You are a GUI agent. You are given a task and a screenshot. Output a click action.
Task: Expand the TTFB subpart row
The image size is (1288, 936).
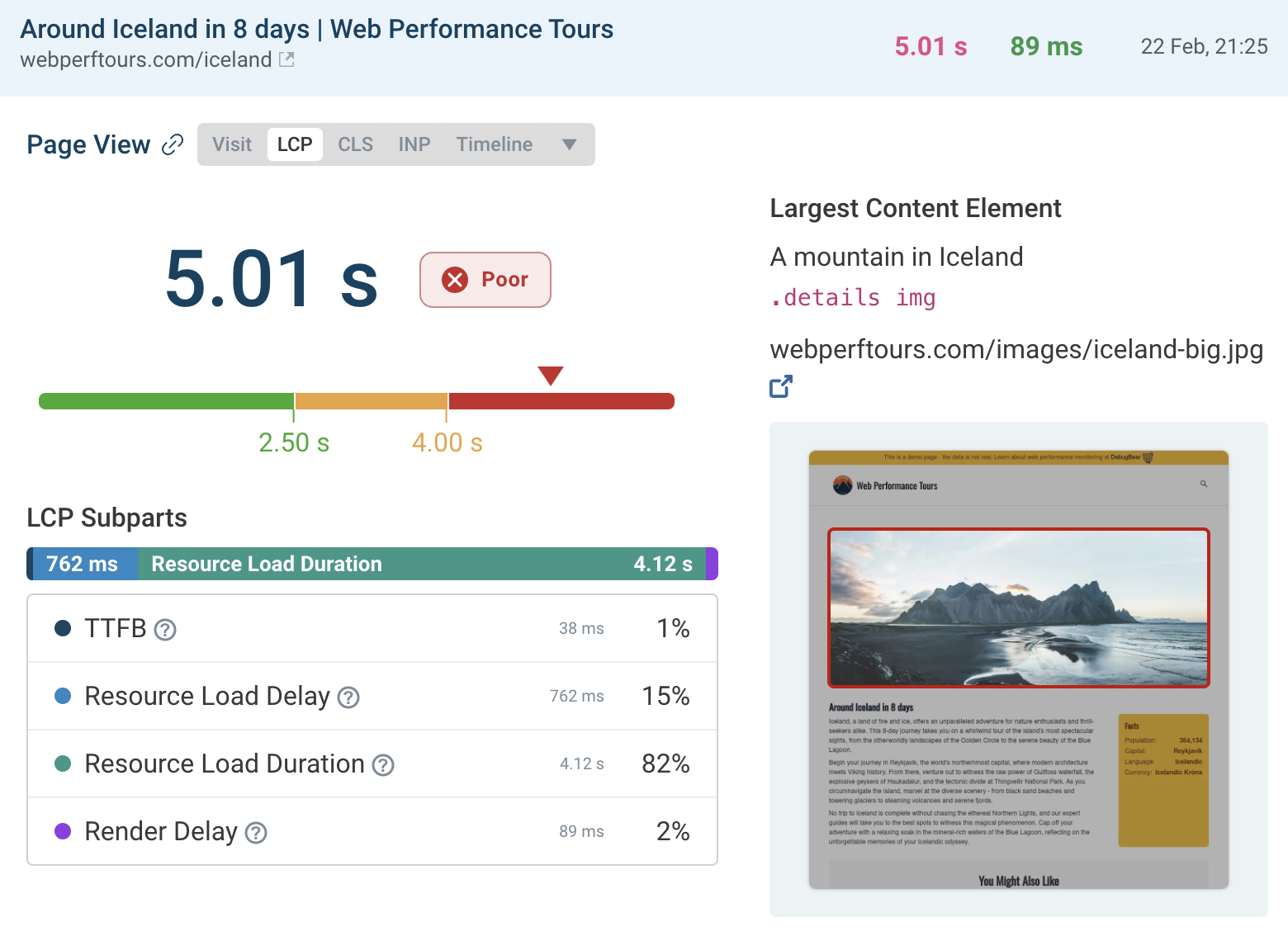pos(372,627)
